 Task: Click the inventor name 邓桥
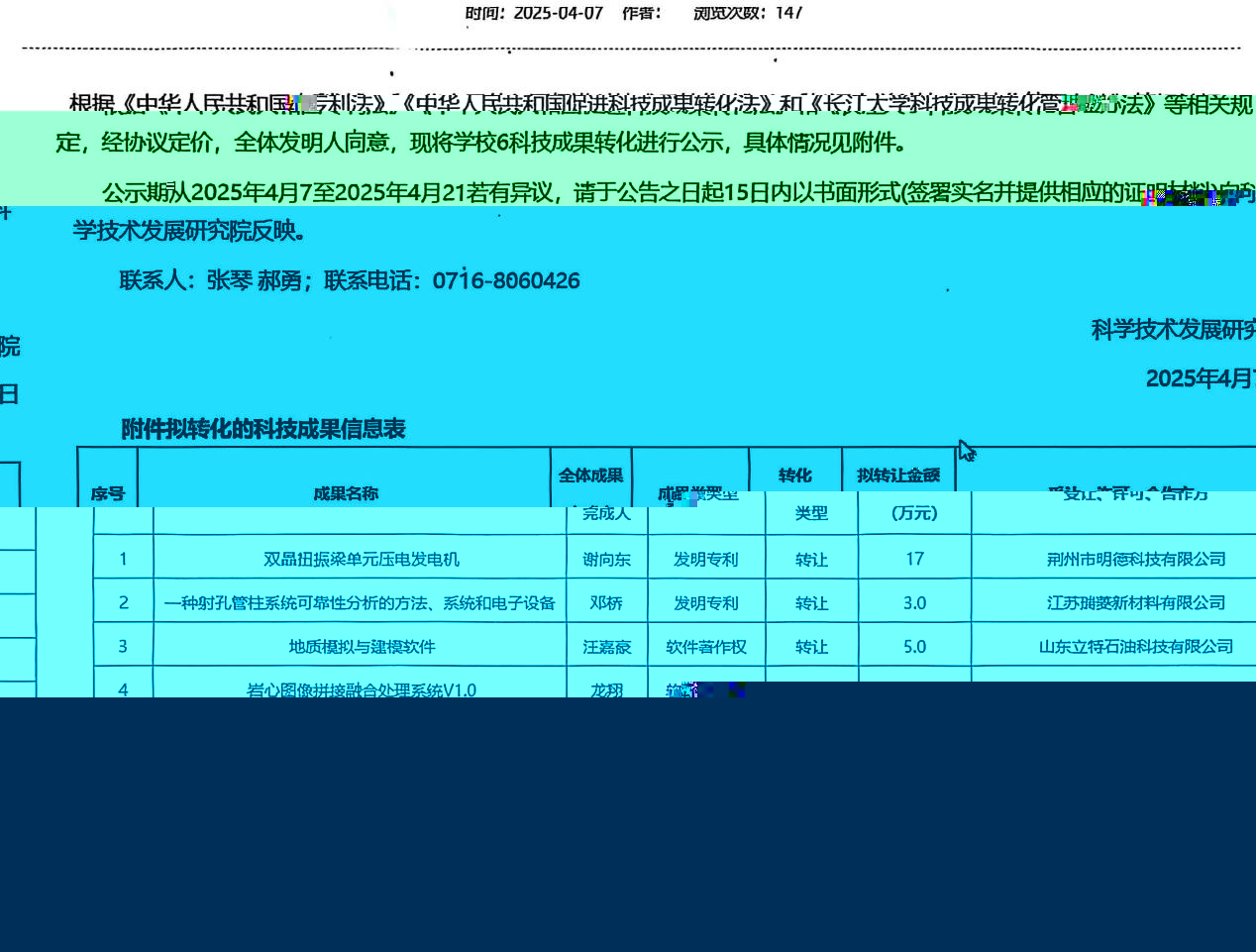(x=606, y=603)
